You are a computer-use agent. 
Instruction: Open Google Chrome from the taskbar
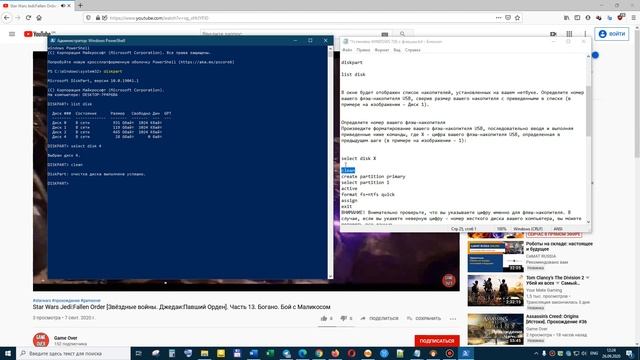pos(319,353)
